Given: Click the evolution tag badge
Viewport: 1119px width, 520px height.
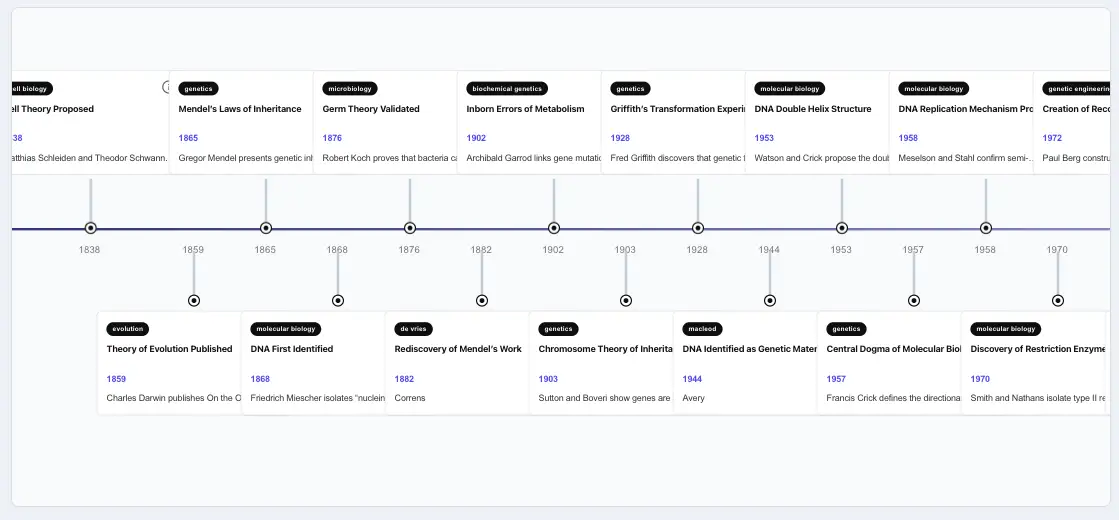Looking at the screenshot, I should (x=128, y=329).
